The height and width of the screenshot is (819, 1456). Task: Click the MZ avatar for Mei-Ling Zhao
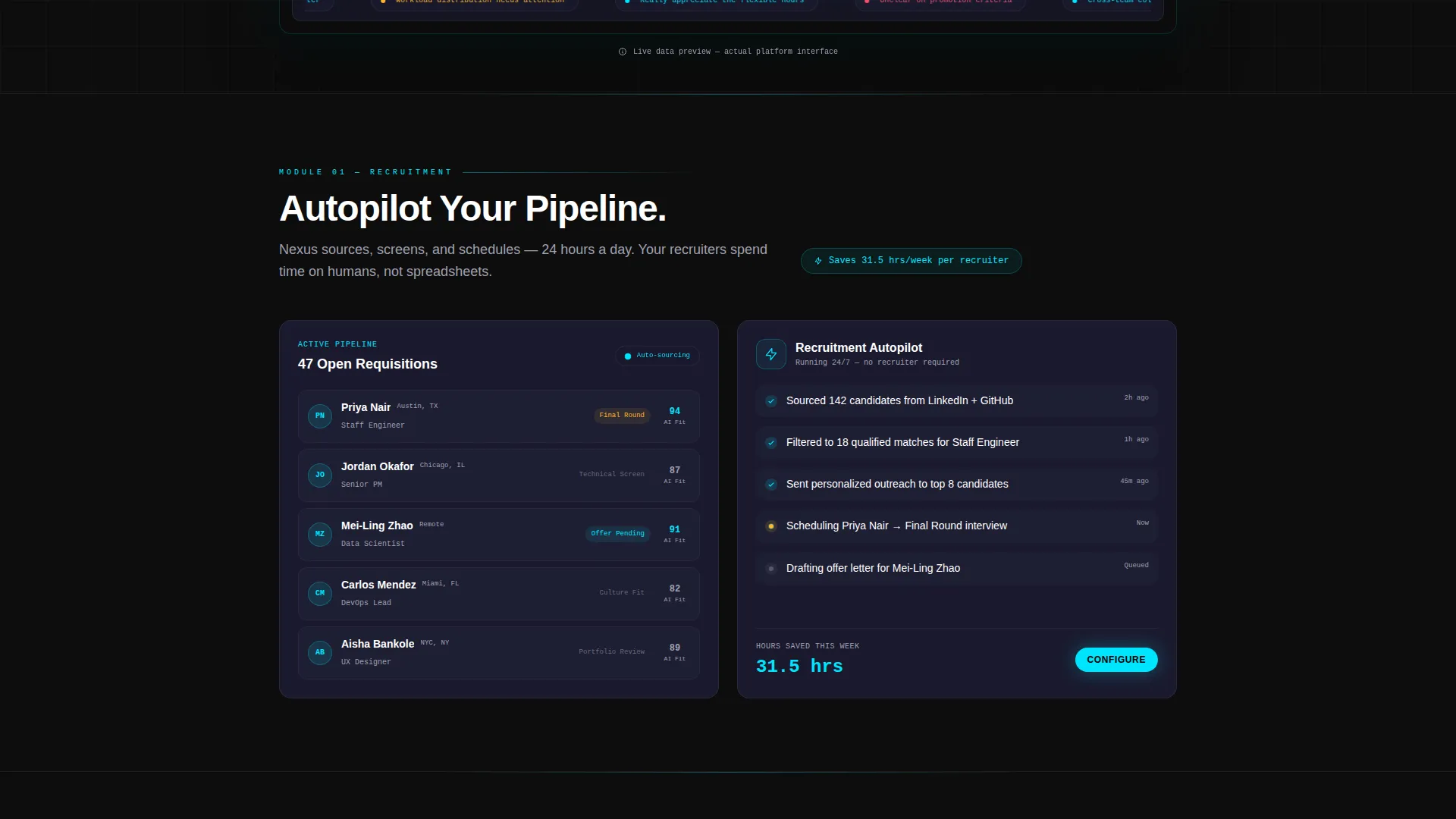[x=320, y=534]
